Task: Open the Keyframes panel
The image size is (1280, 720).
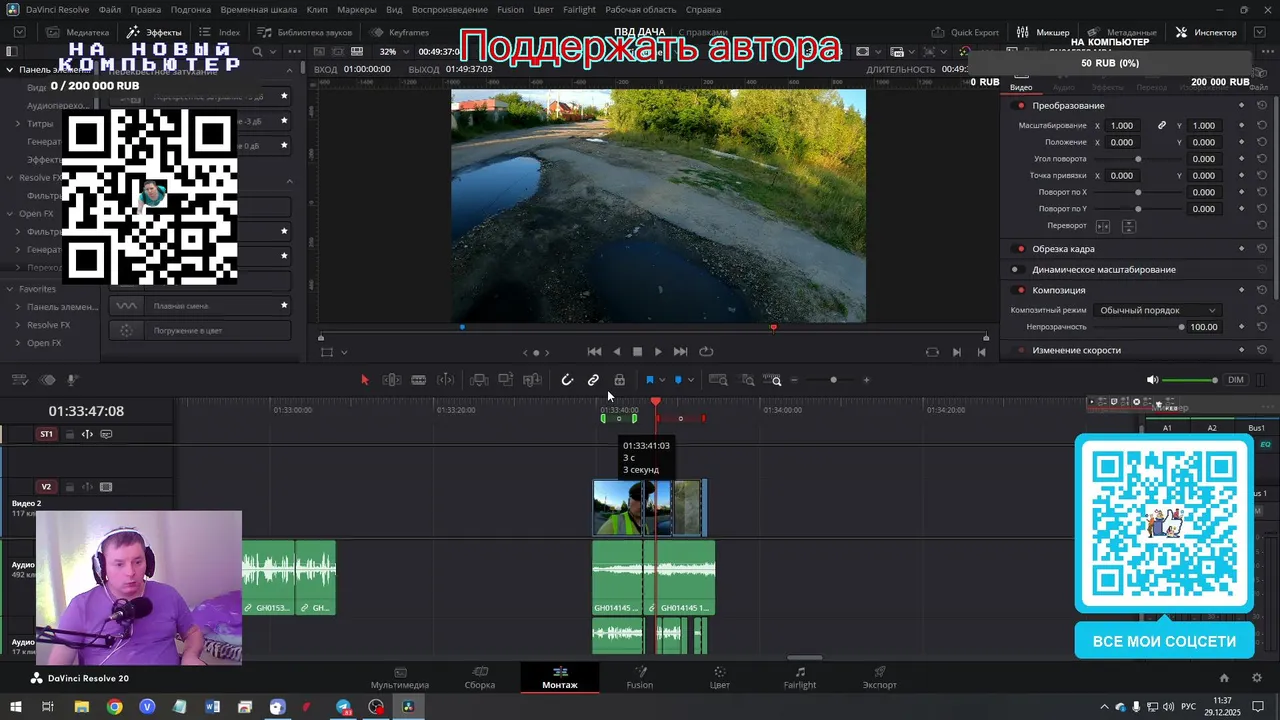Action: click(x=400, y=32)
